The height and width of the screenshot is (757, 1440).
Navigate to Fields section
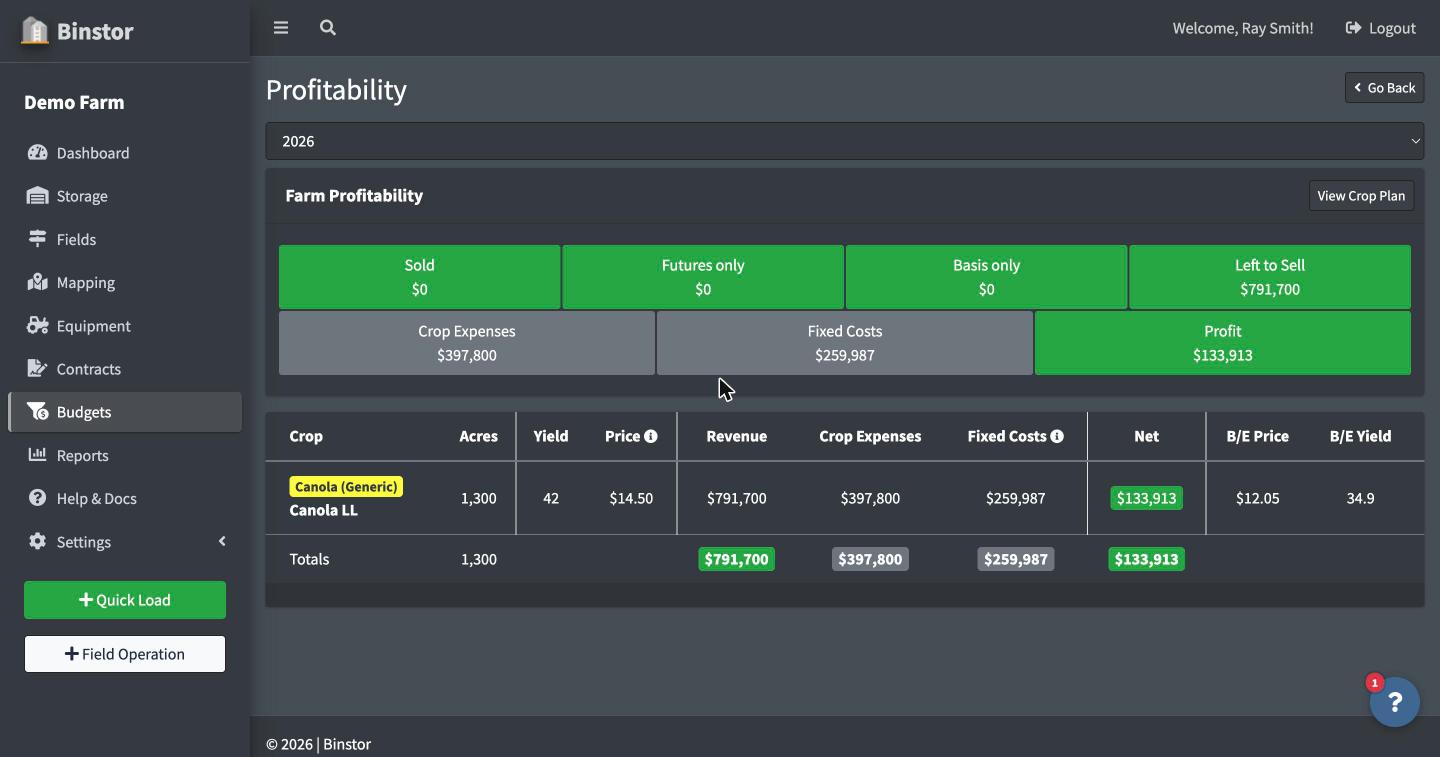[125, 239]
